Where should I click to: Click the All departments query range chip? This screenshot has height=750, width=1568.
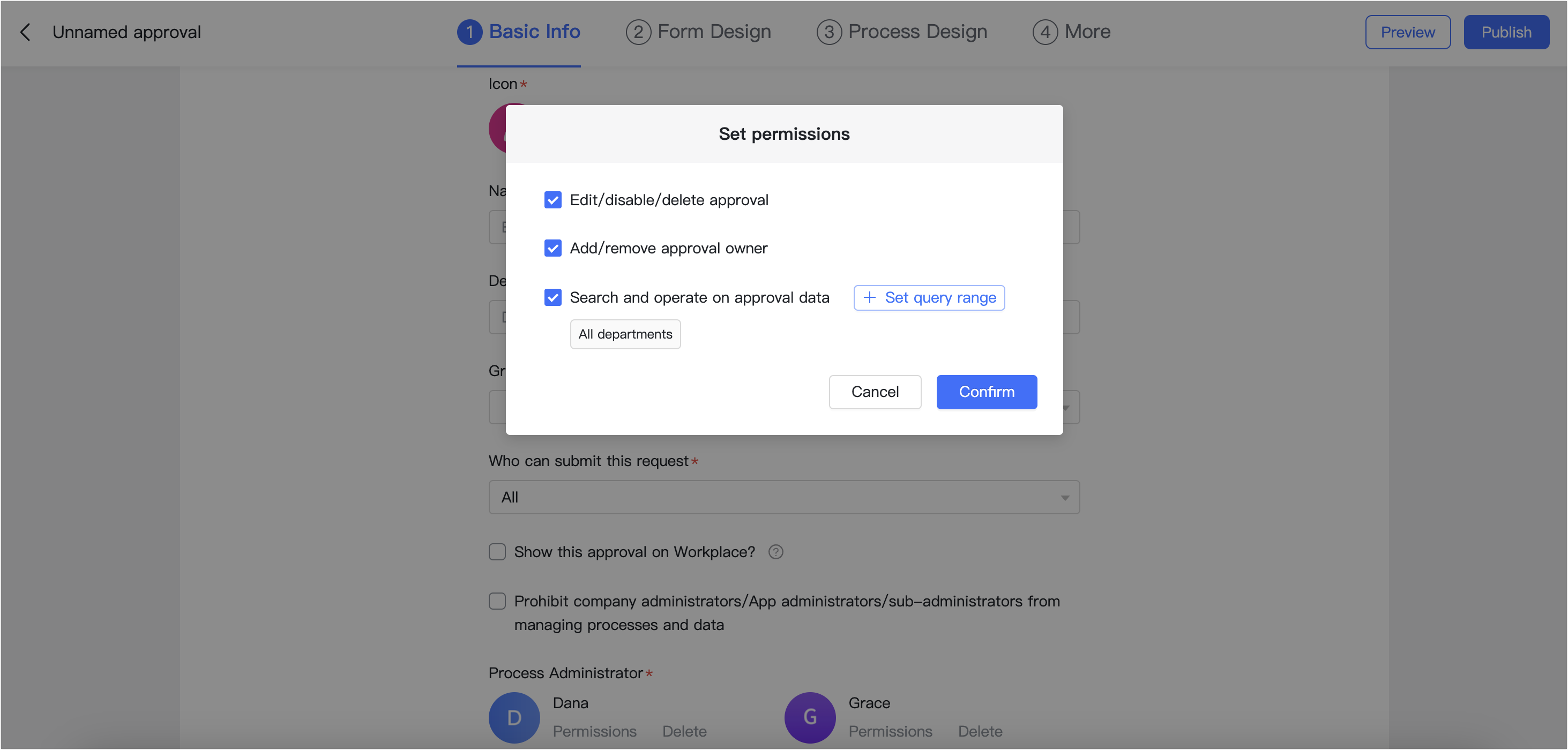625,334
